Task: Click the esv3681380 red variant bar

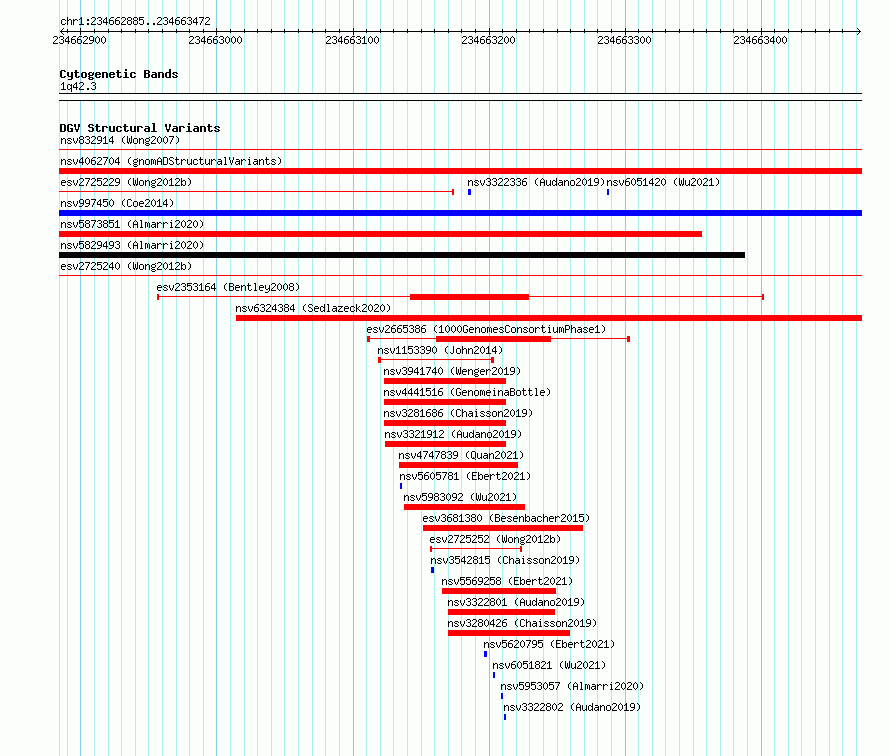Action: 503,528
